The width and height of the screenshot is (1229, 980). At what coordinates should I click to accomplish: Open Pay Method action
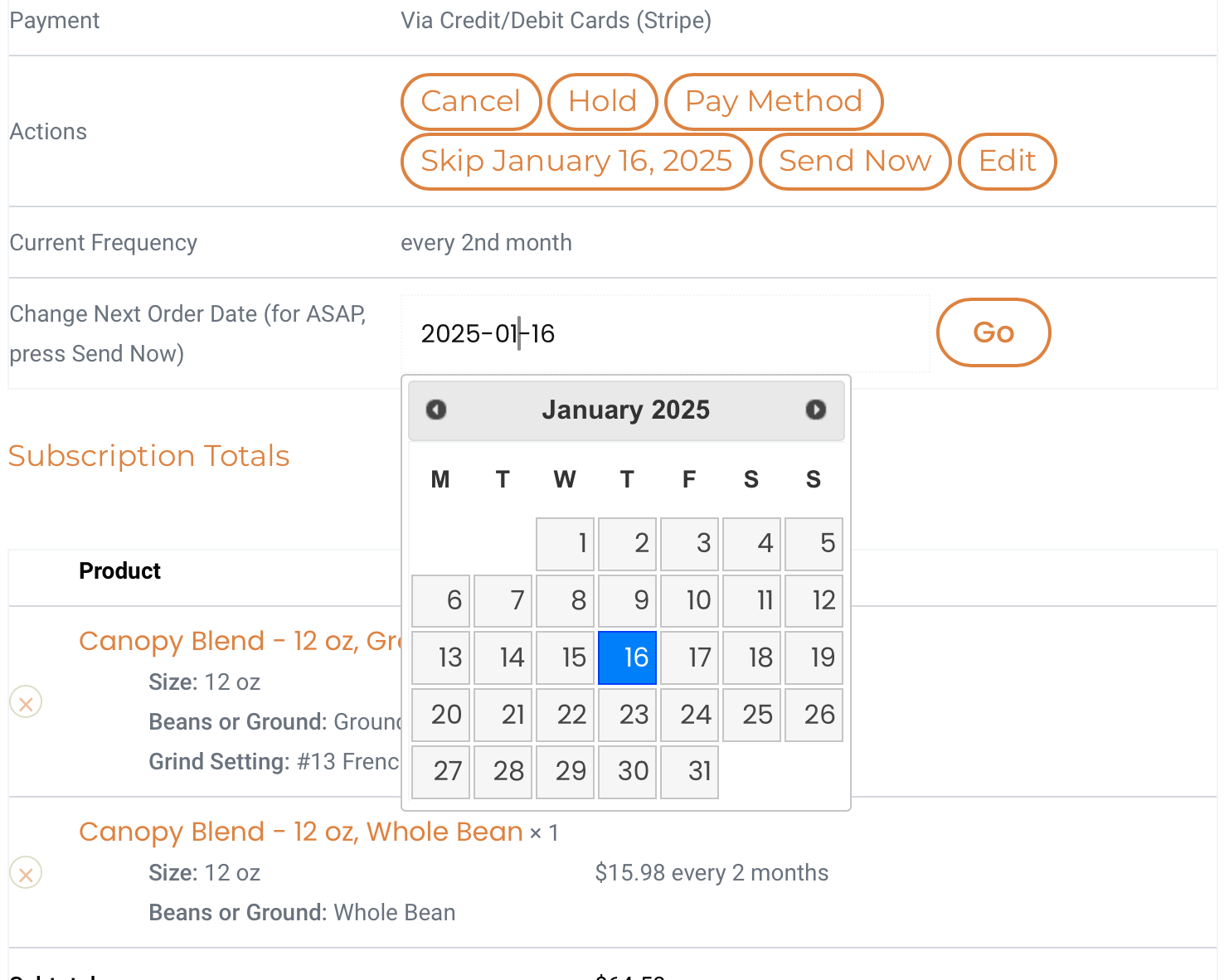[x=774, y=102]
